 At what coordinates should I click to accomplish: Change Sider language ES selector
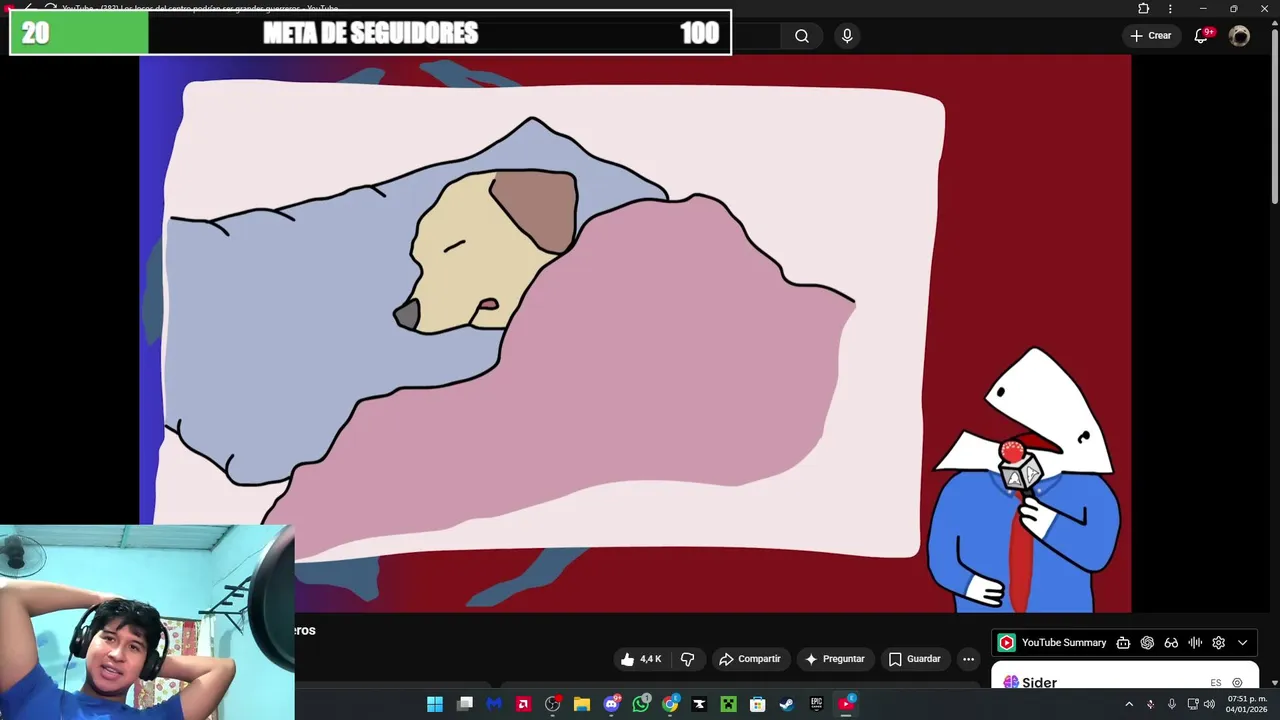(x=1216, y=683)
